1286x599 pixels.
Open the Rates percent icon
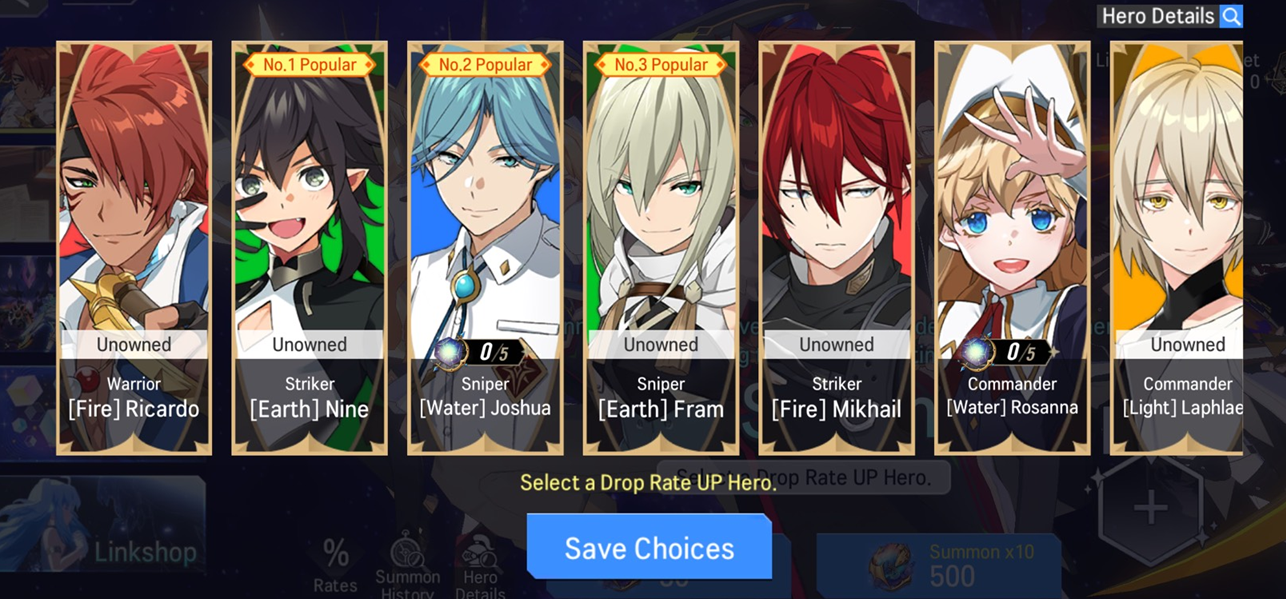(336, 565)
